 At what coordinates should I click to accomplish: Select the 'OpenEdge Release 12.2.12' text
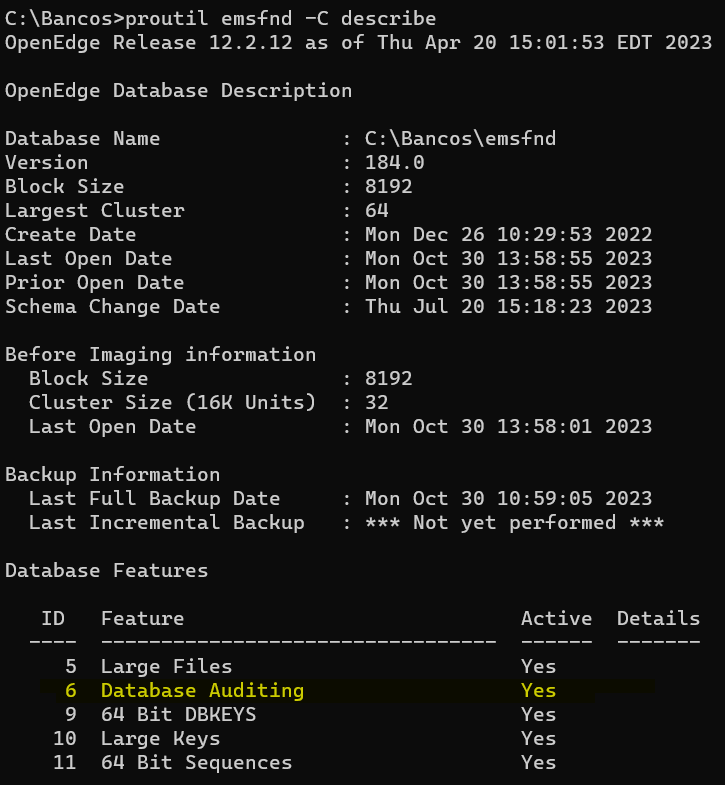149,43
